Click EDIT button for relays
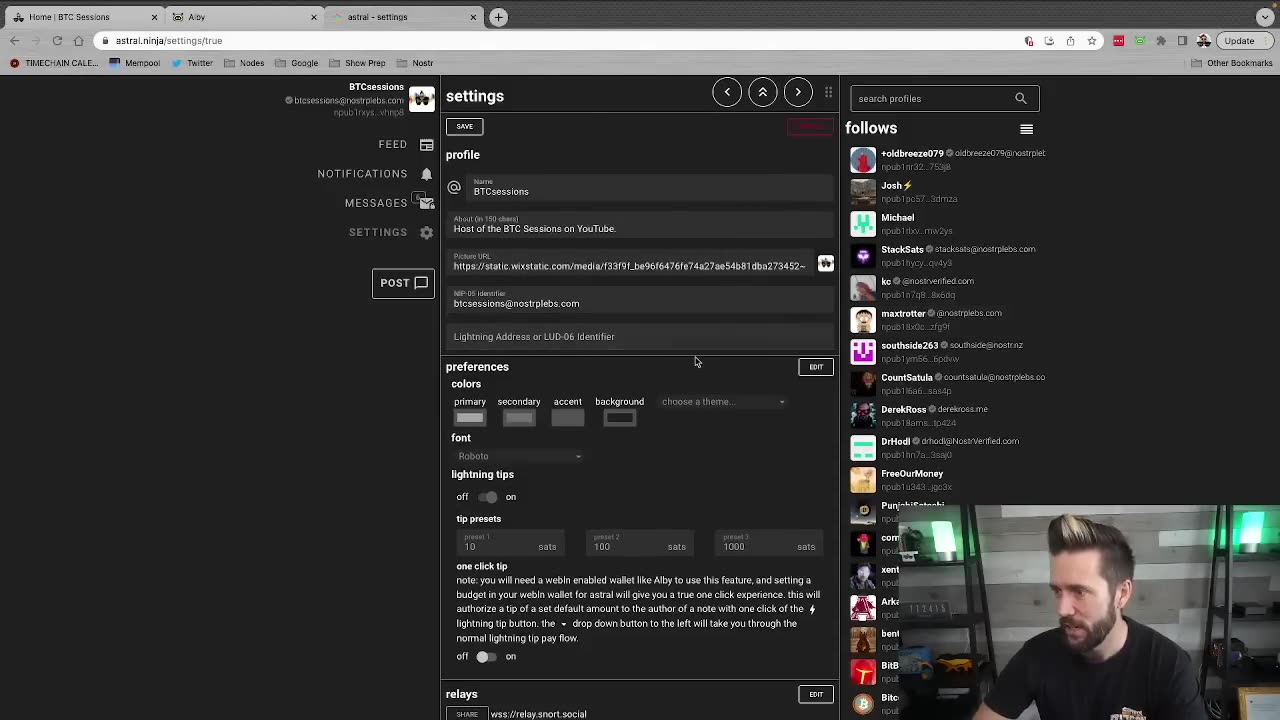Screen dimensions: 1280x720 816,694
